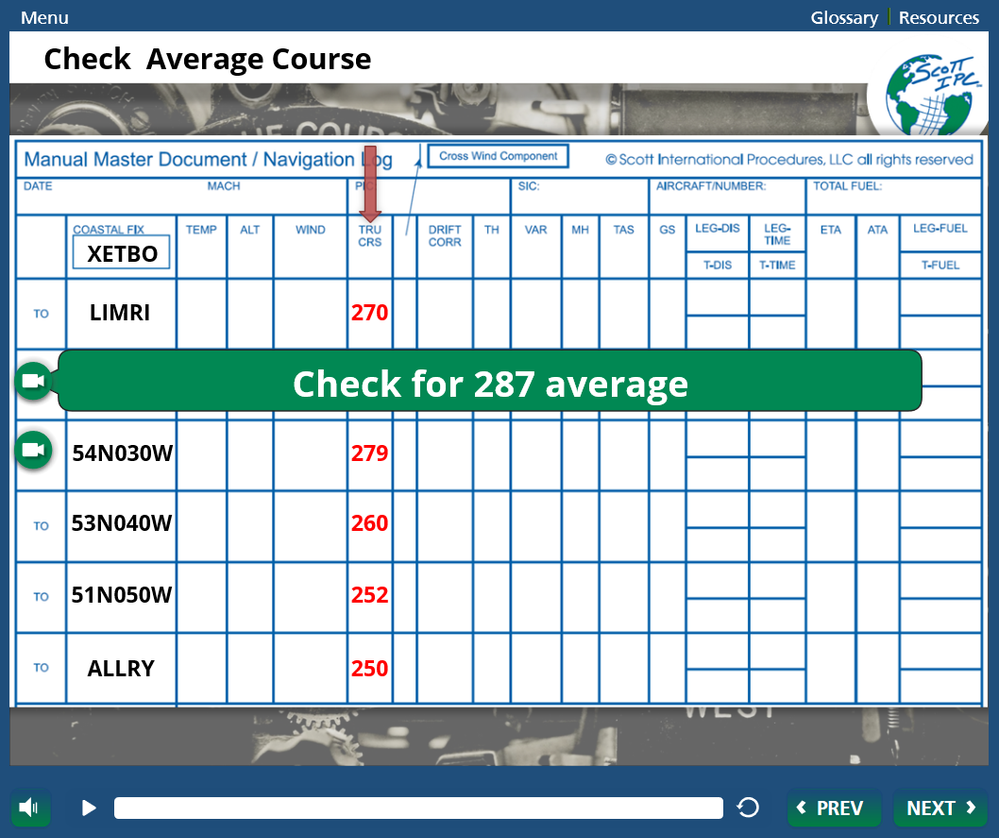
Task: Click the TO label beside 53N040W
Action: tap(41, 526)
